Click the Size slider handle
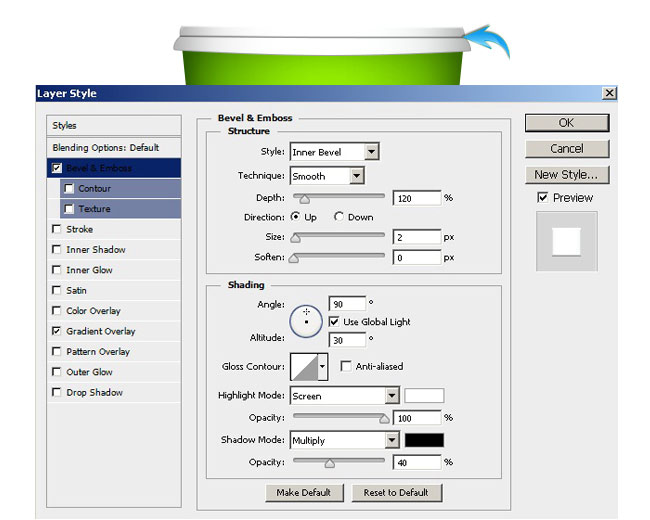 click(295, 238)
